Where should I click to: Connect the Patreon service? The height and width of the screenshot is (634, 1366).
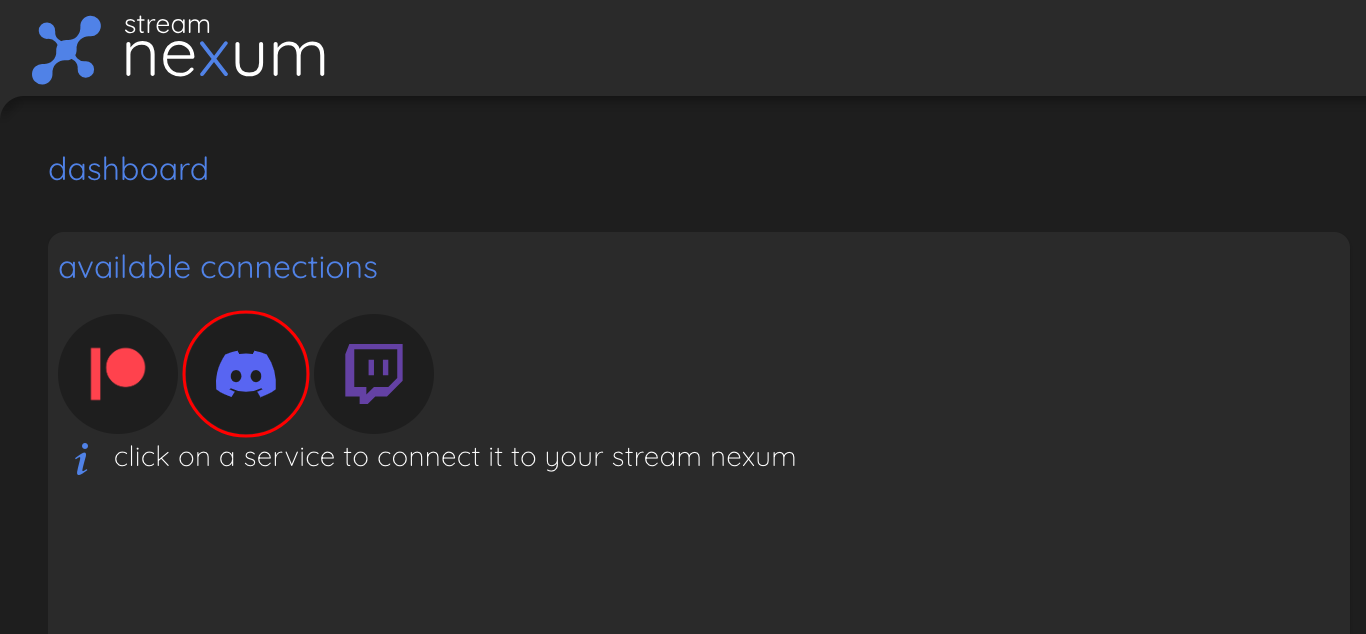coord(118,374)
